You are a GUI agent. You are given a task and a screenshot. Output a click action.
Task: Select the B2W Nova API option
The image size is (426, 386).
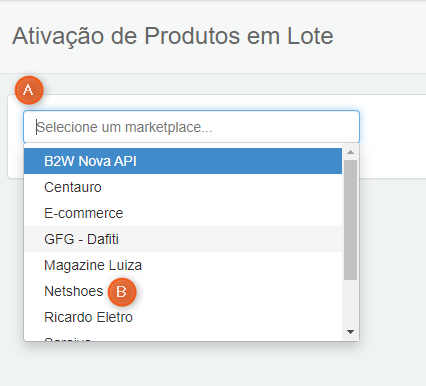(183, 161)
